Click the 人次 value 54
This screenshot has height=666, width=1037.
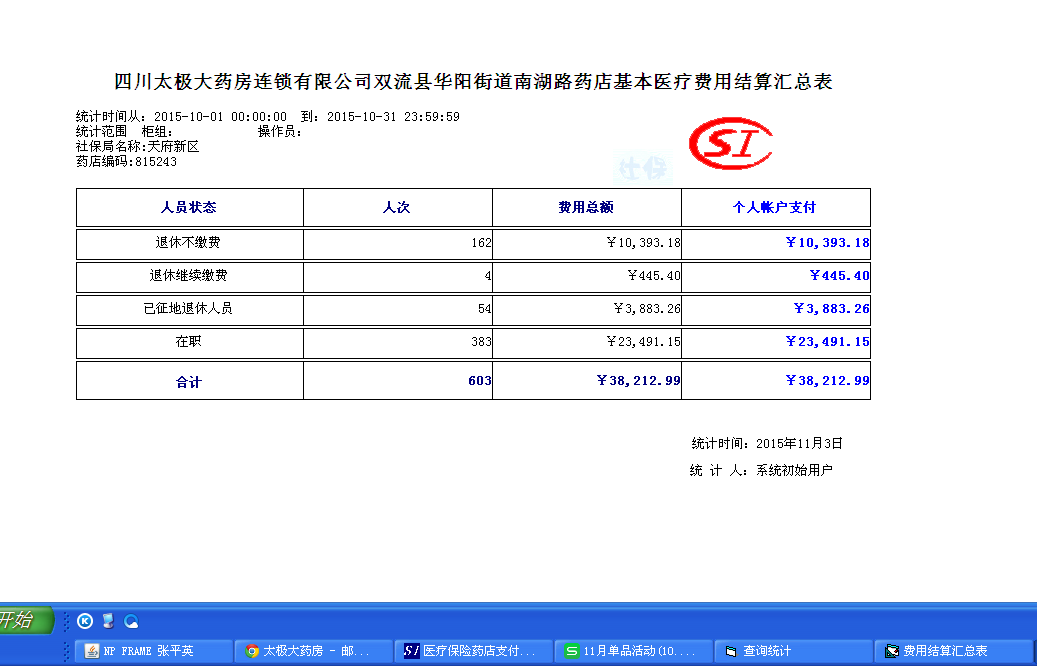pos(485,309)
